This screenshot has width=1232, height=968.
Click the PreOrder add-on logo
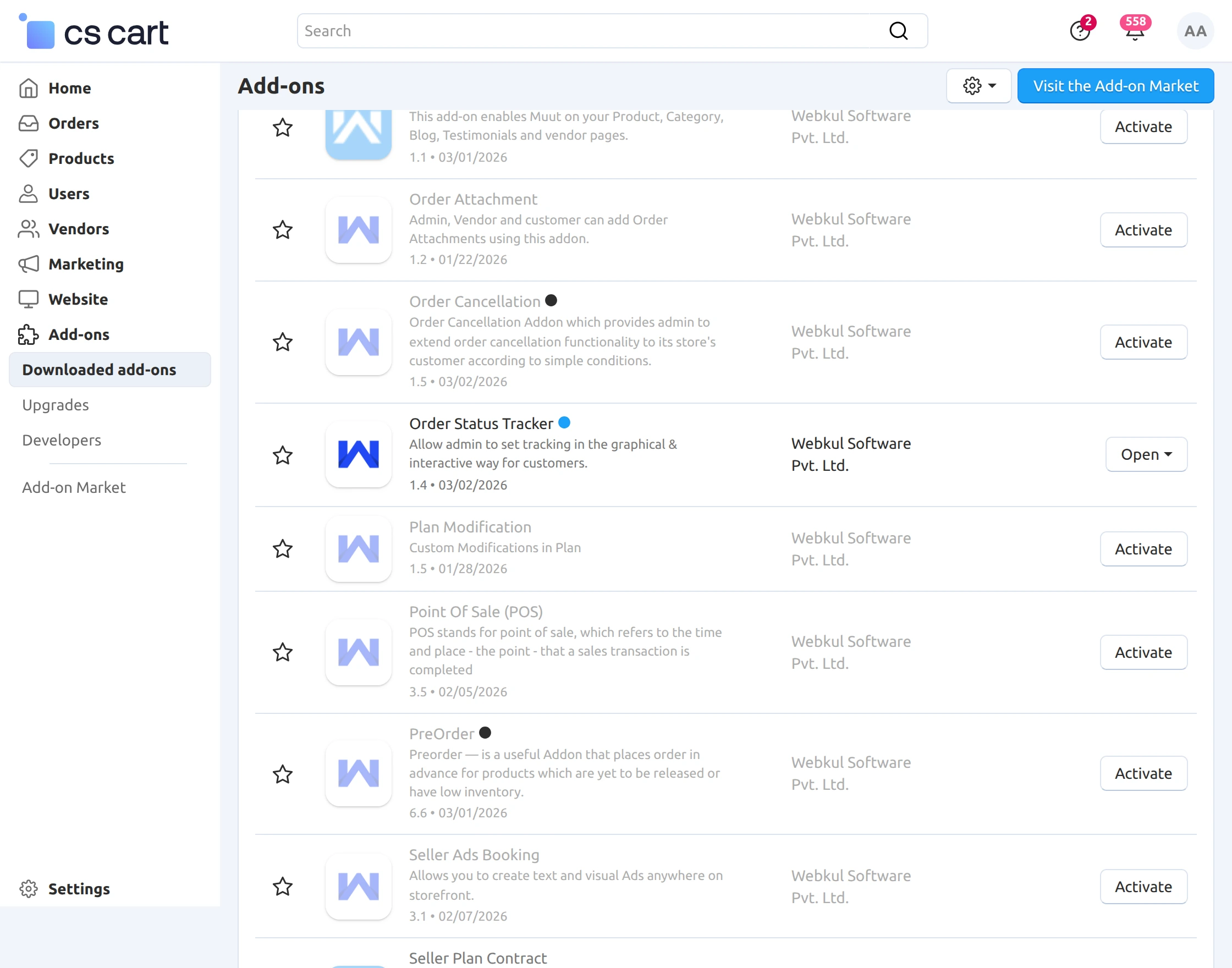point(358,773)
